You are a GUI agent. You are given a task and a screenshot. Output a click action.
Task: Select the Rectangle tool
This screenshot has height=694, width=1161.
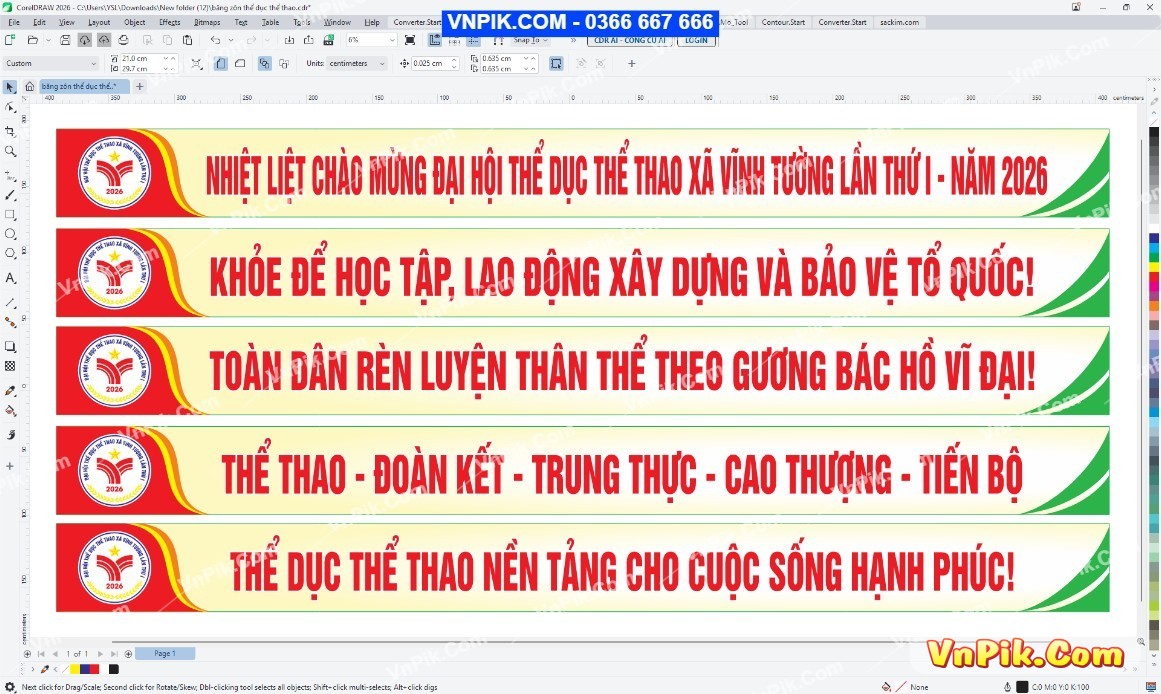tap(10, 215)
